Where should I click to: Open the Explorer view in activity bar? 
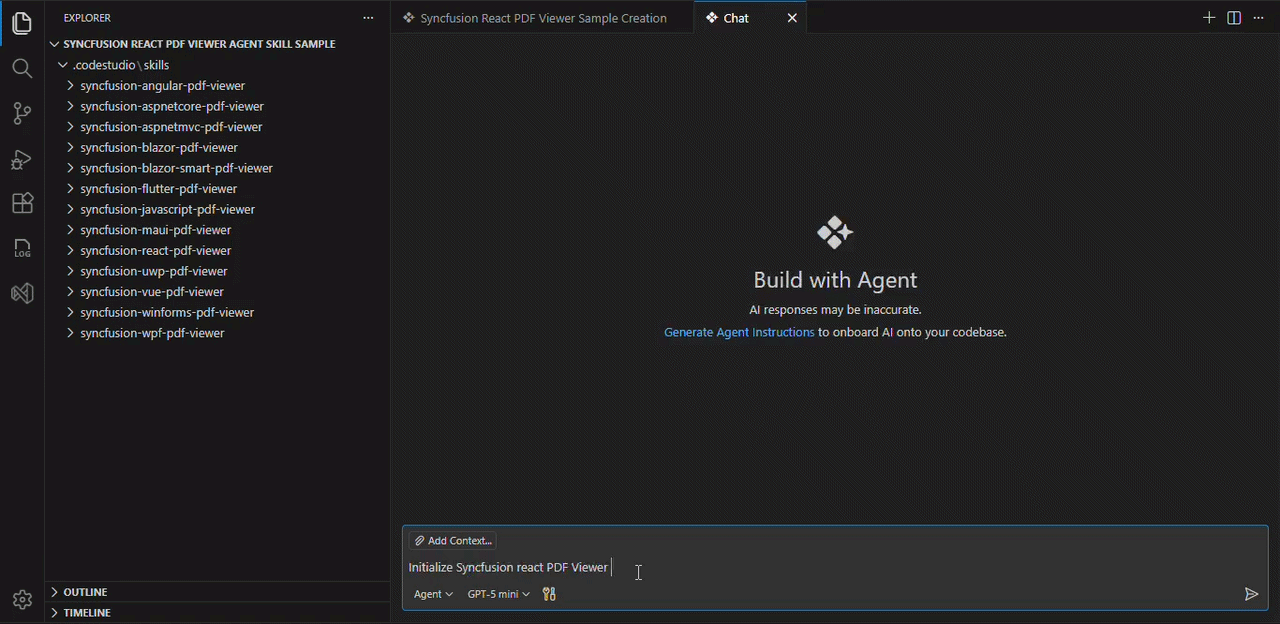pos(22,23)
